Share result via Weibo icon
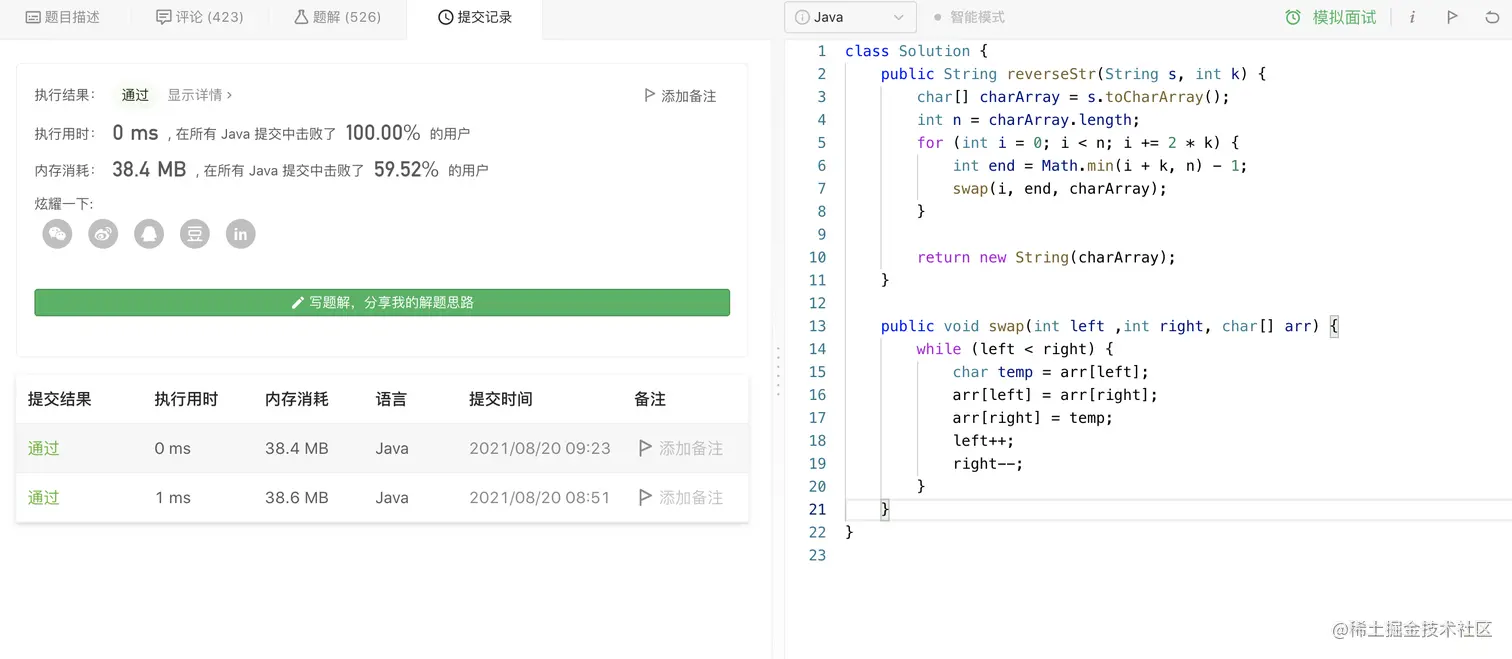This screenshot has width=1512, height=659. click(x=103, y=234)
